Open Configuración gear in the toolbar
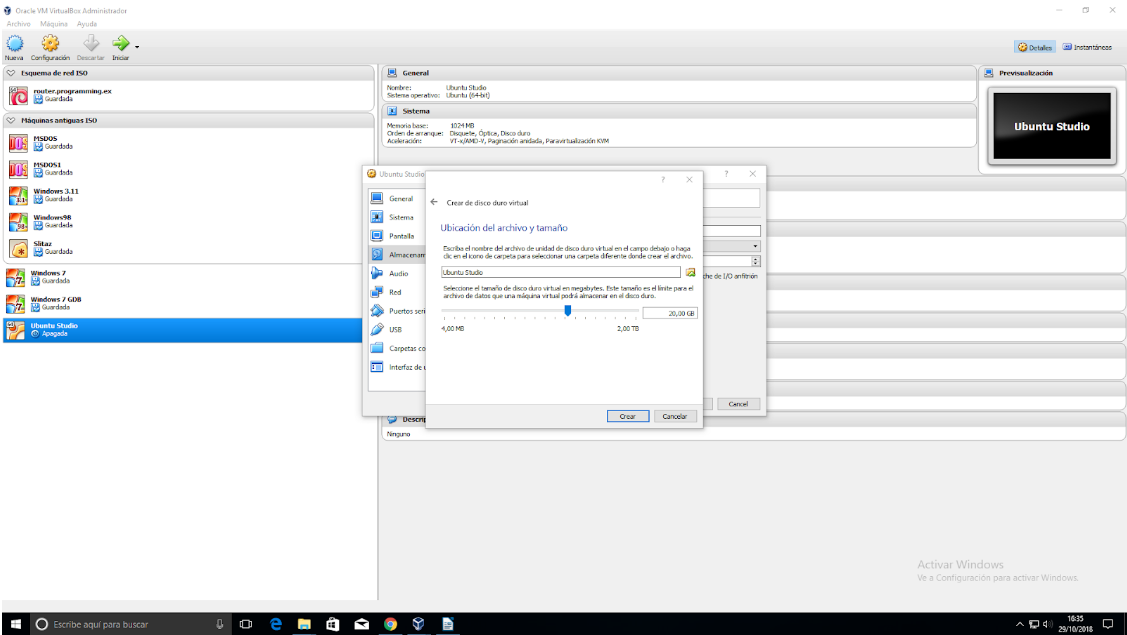Screen dimensions: 1127x635 [x=50, y=44]
